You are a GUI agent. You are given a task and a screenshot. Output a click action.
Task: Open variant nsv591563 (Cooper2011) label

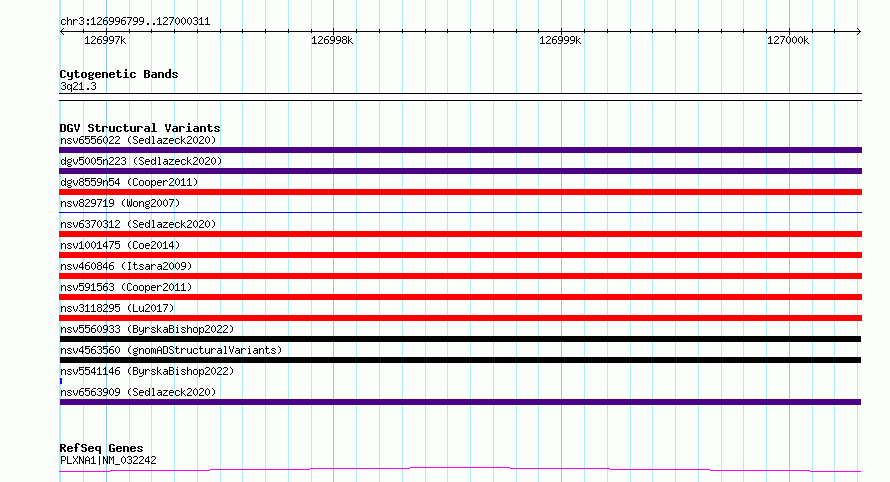[x=126, y=287]
